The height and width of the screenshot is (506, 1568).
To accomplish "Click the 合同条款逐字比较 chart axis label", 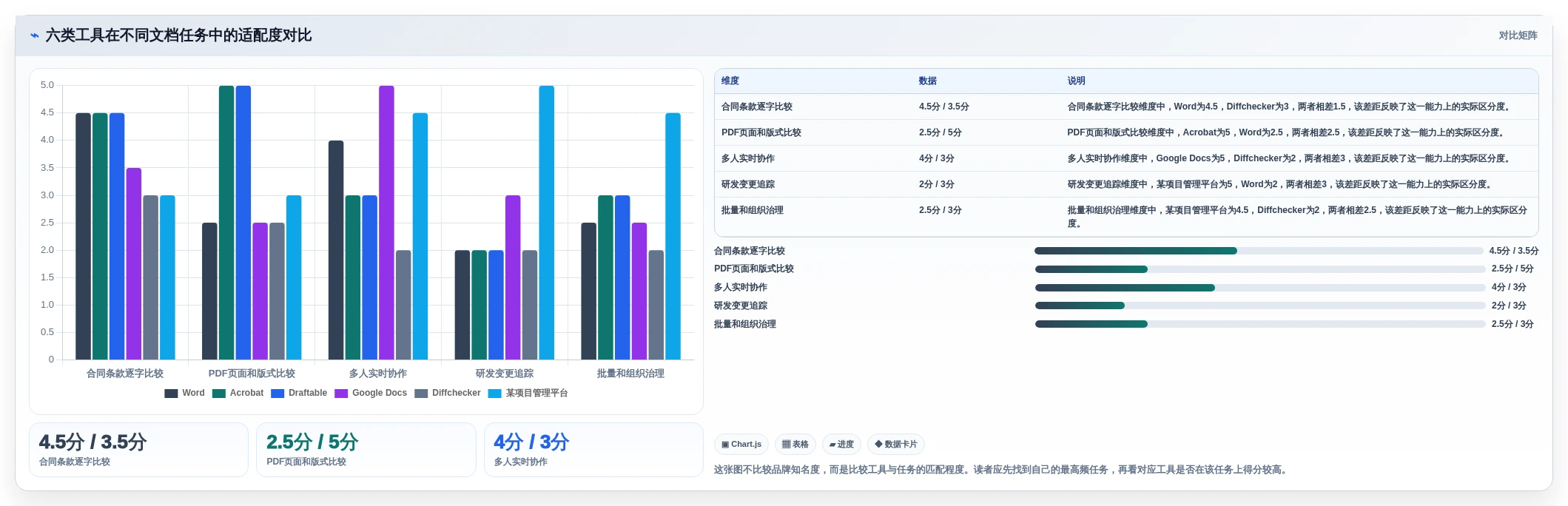I will coord(125,374).
